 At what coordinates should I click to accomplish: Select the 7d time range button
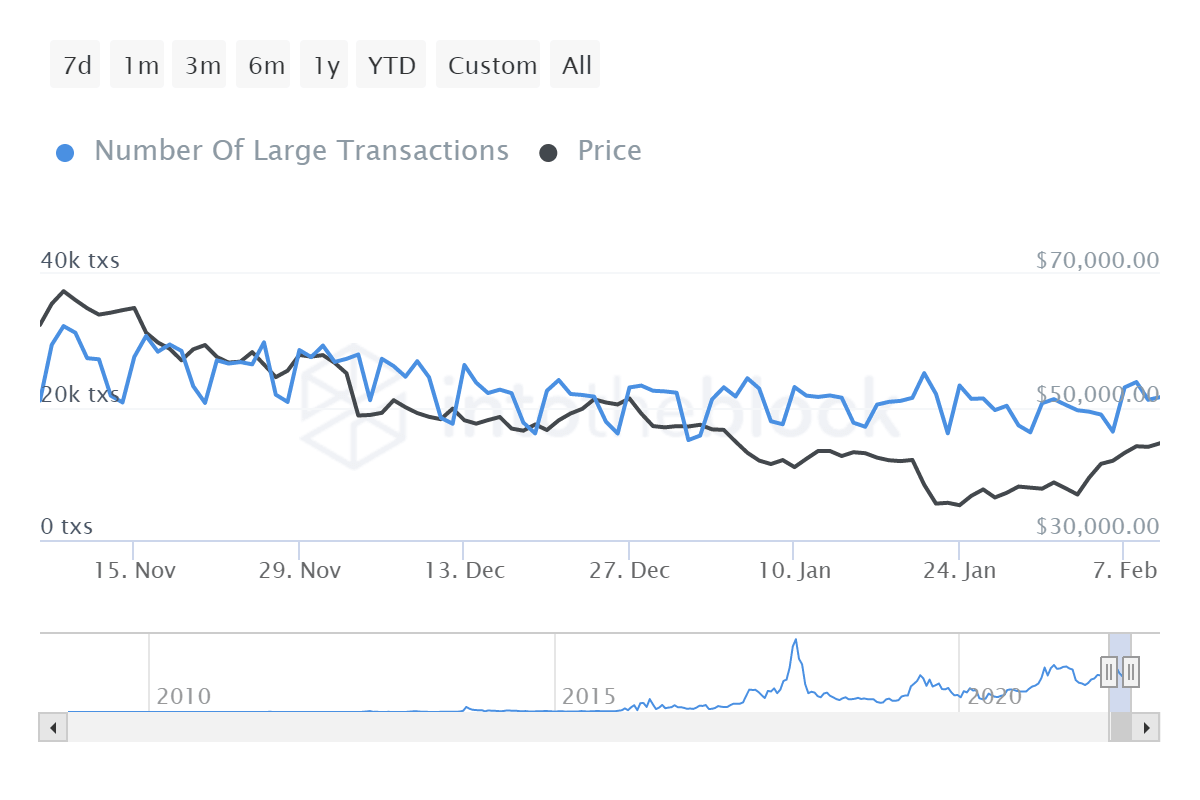[x=76, y=66]
